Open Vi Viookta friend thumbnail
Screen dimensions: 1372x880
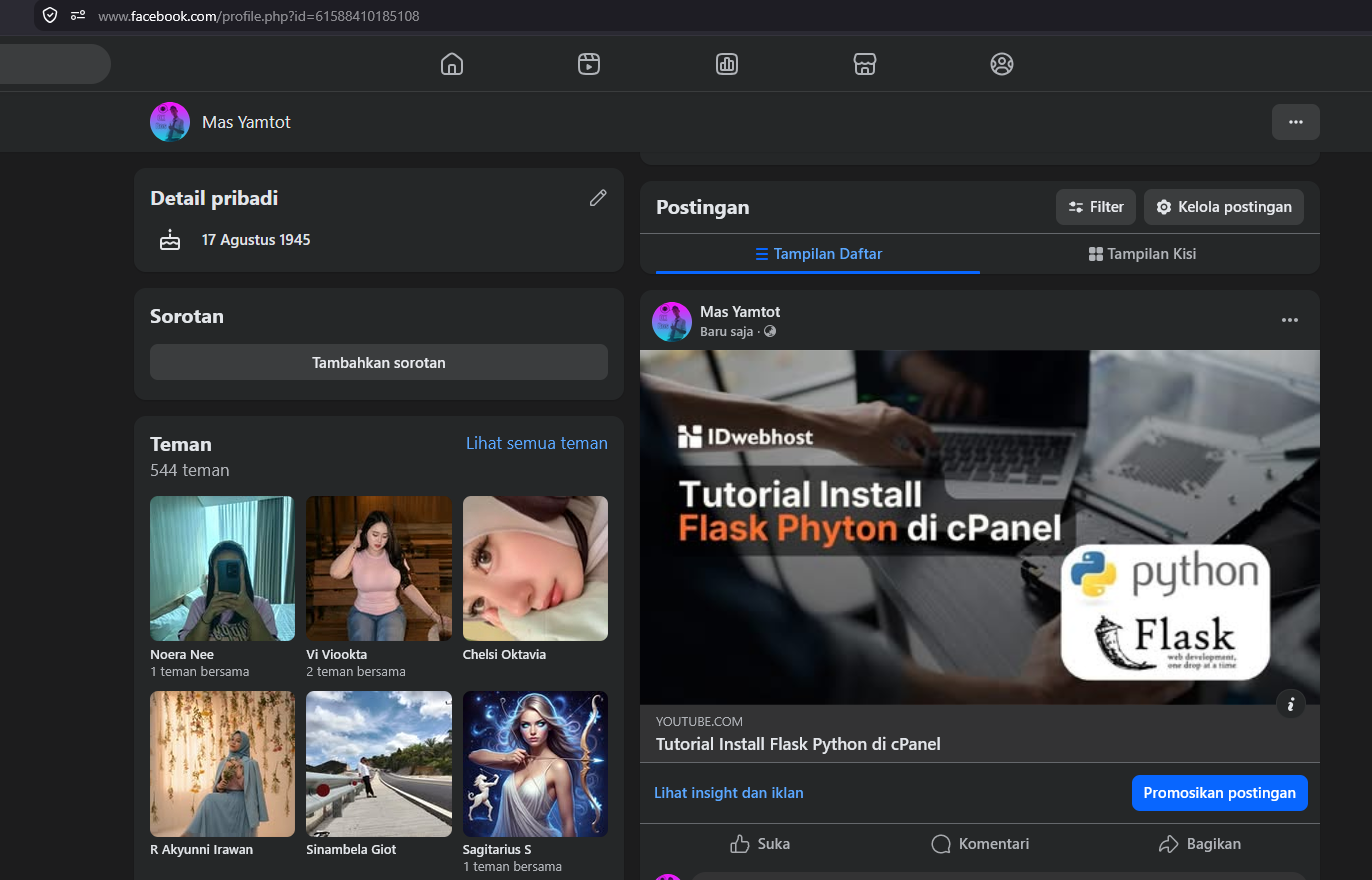point(379,568)
